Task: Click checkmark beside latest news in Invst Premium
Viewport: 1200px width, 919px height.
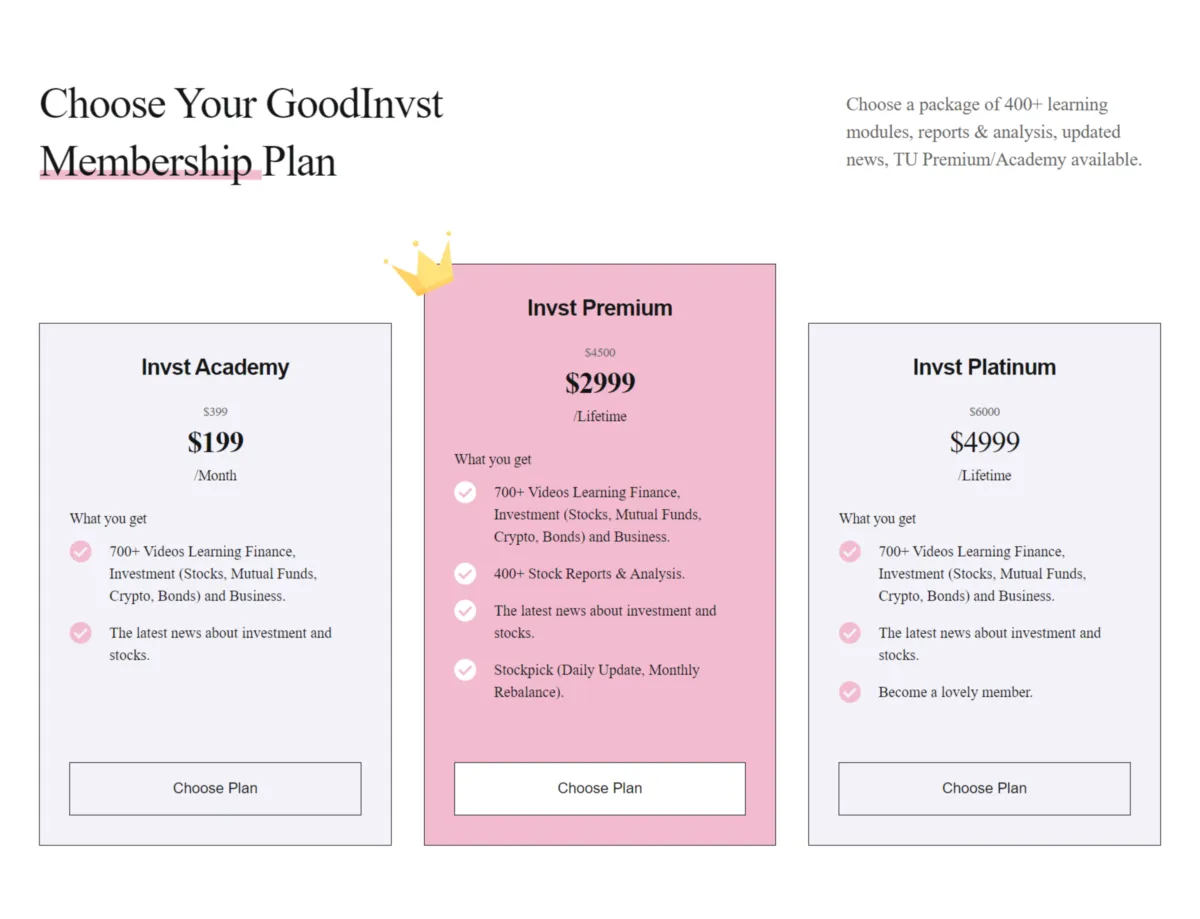Action: [x=465, y=611]
